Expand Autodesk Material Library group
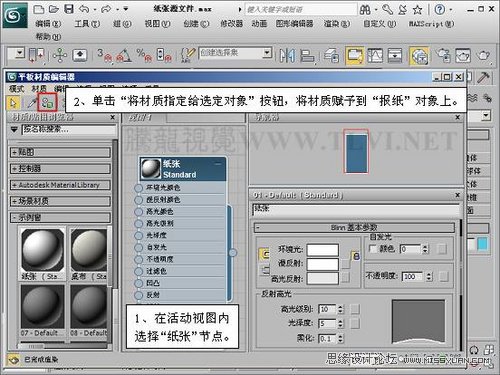Screen dimensions: 500x375 pyautogui.click(x=60, y=185)
